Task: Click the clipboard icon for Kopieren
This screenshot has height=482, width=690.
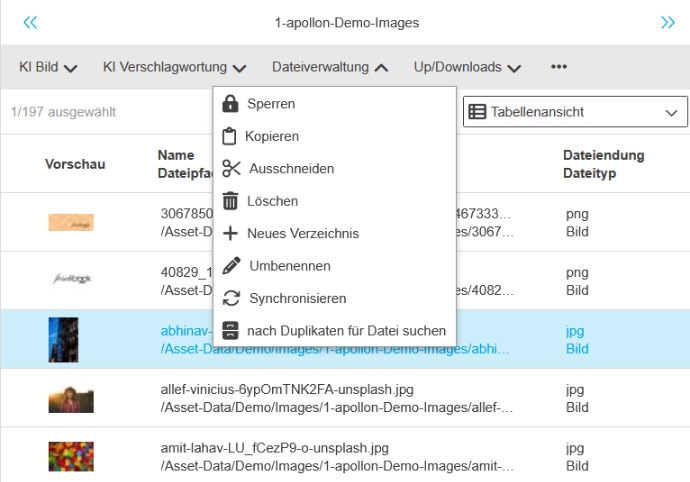Action: click(230, 136)
